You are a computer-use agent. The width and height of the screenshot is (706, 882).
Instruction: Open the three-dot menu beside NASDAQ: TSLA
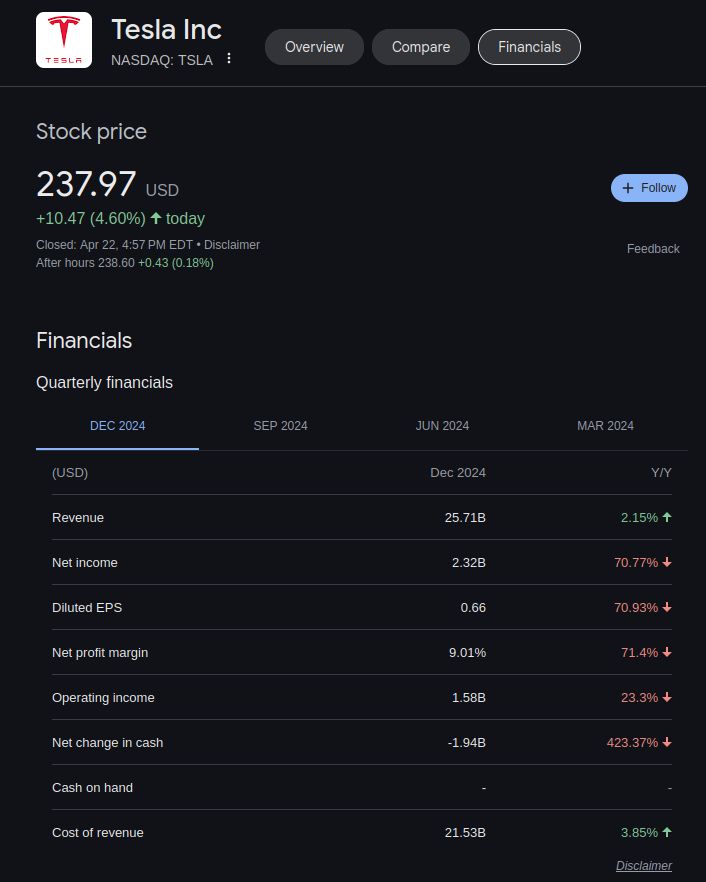(229, 60)
